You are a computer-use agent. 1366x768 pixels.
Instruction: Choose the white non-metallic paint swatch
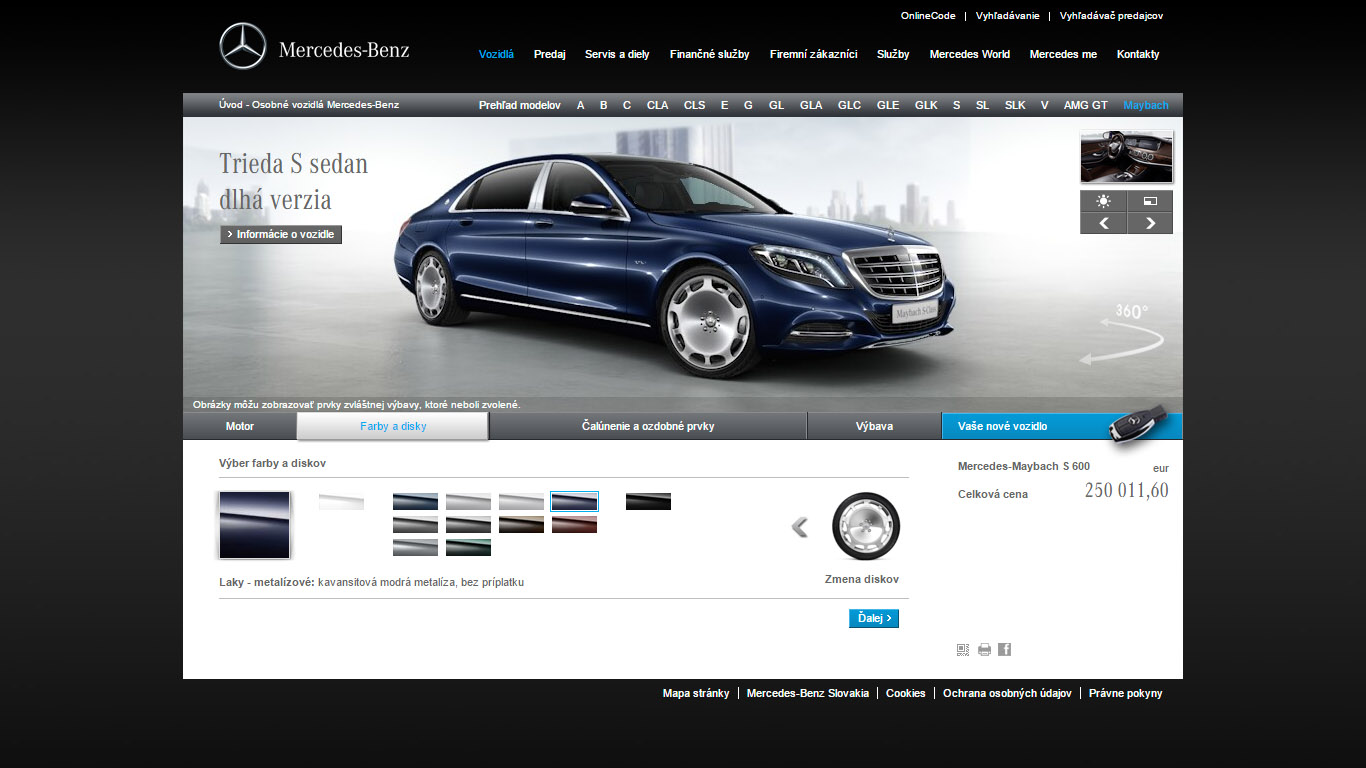point(341,502)
